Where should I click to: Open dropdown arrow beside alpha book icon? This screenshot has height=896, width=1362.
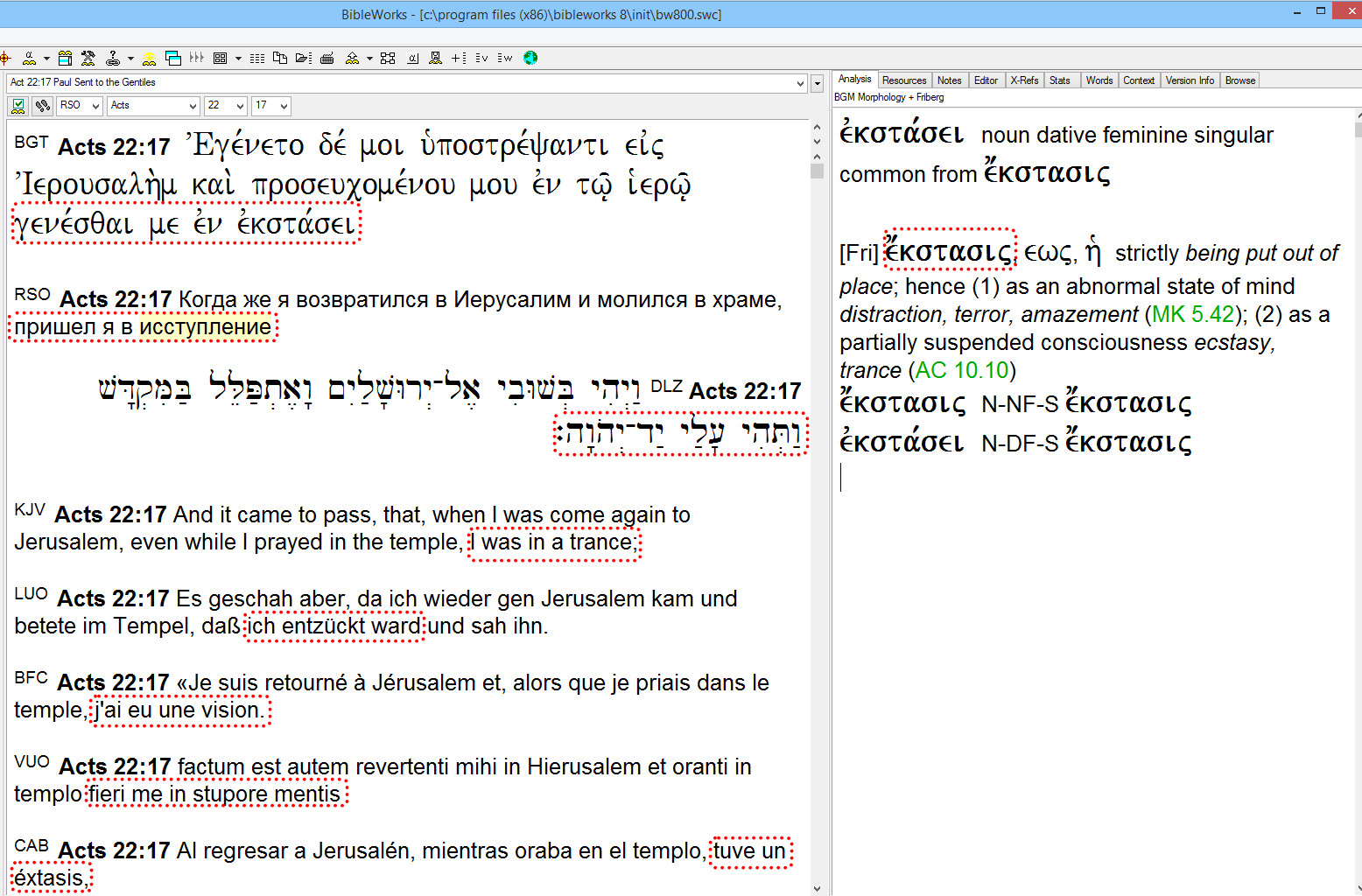pyautogui.click(x=46, y=59)
